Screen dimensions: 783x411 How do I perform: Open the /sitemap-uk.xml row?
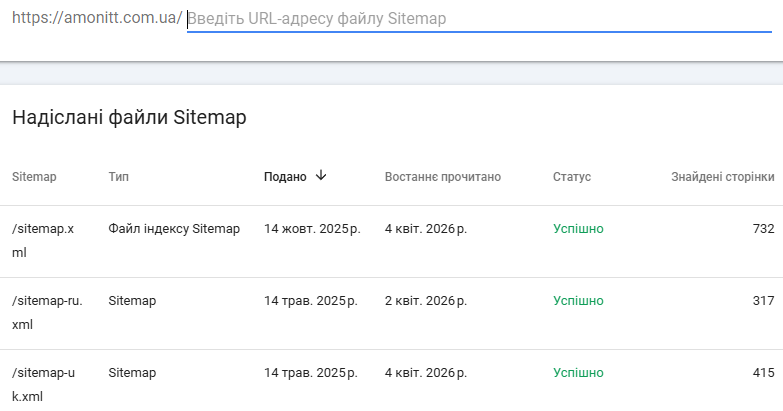43,385
